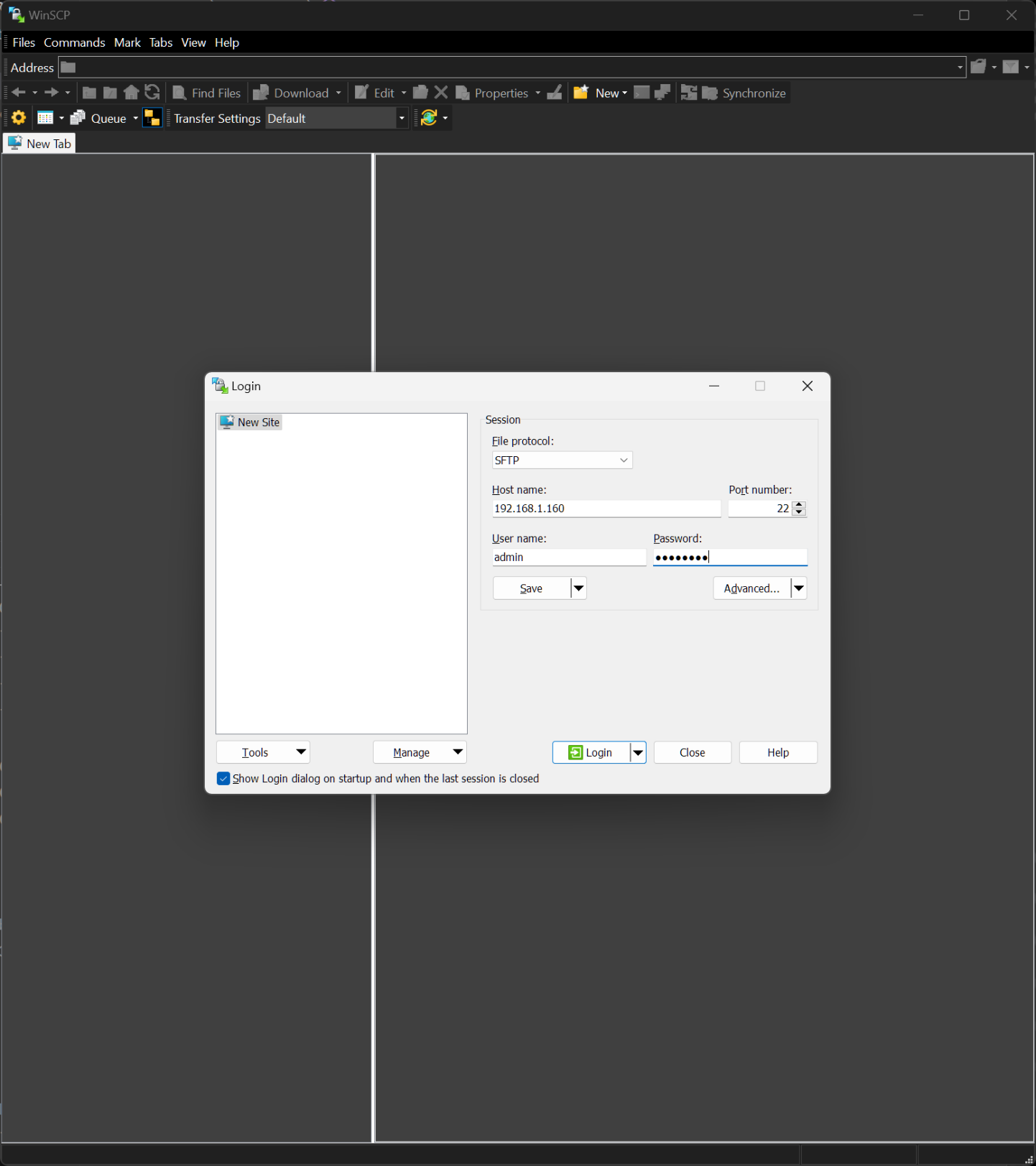Decrease port number with down arrow
The image size is (1036, 1166).
799,512
